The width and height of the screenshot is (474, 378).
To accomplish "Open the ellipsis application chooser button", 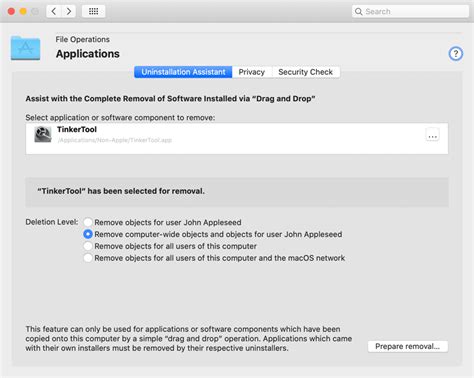I will coord(432,136).
